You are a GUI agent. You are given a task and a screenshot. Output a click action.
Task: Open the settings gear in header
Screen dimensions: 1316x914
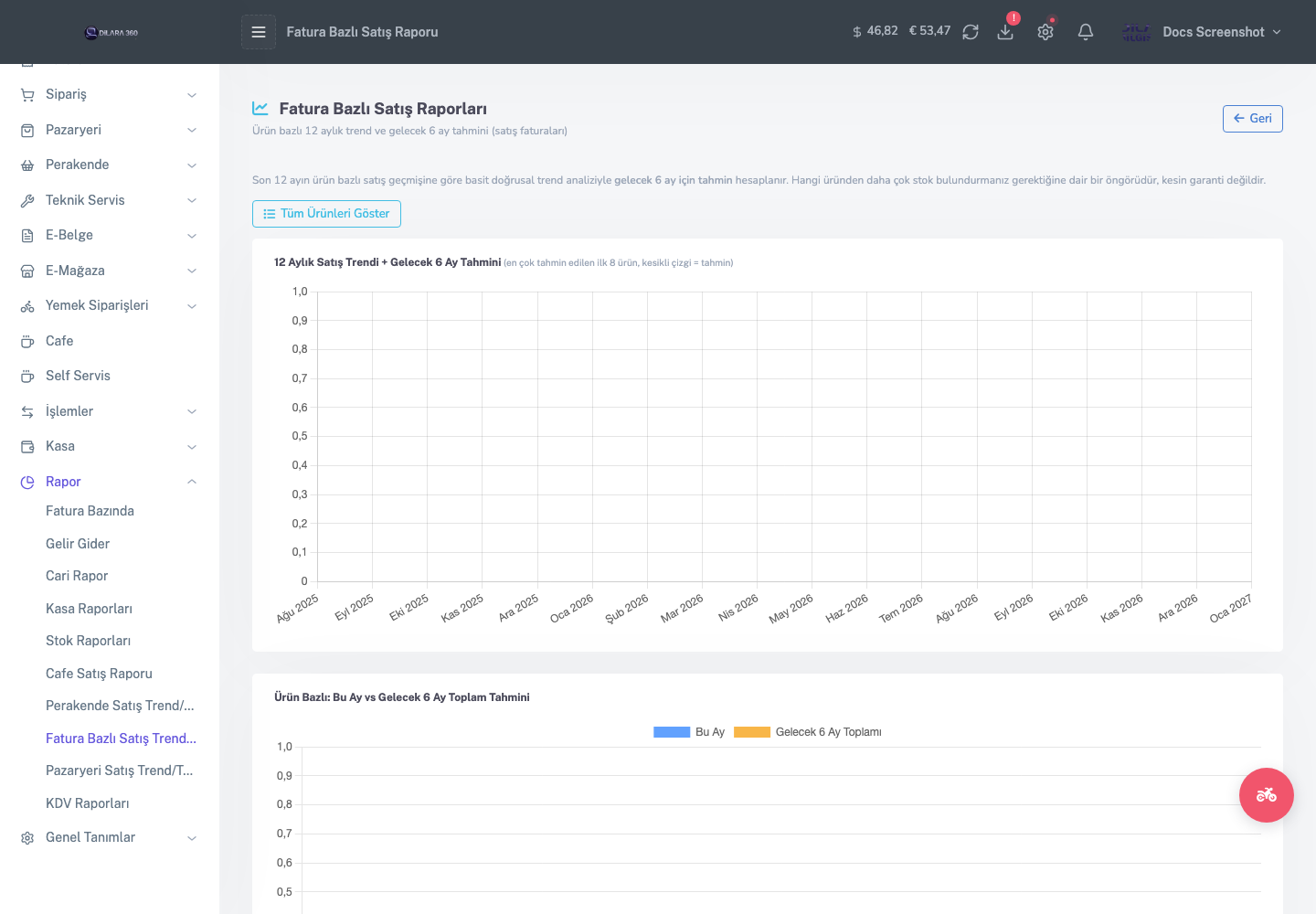(x=1045, y=32)
